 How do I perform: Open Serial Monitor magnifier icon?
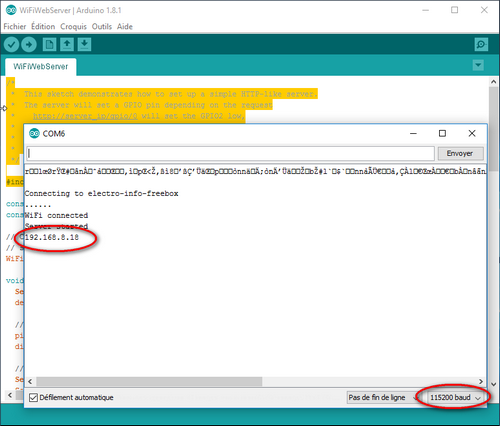481,44
